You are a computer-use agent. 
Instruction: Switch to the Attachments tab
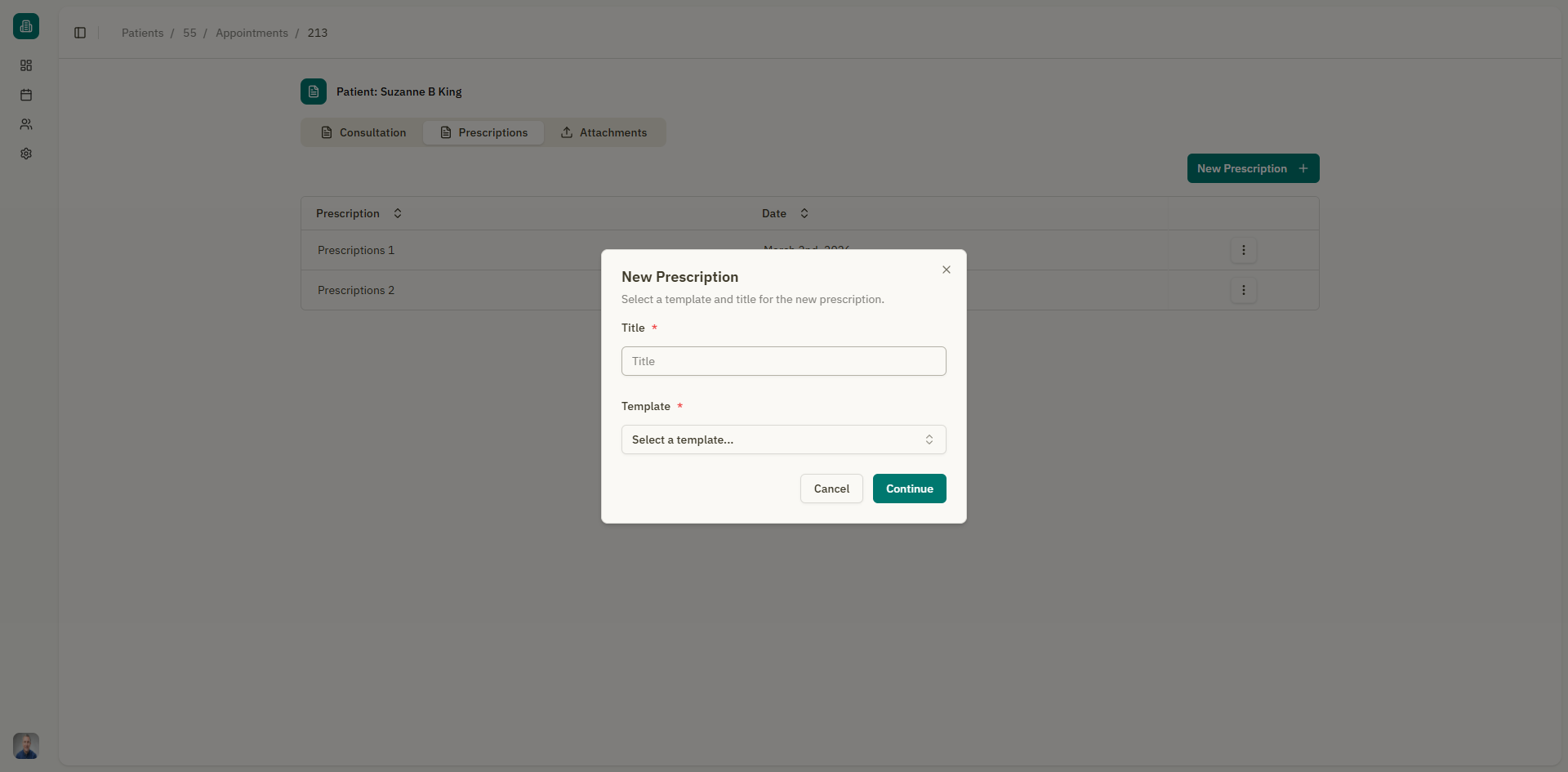pyautogui.click(x=612, y=132)
